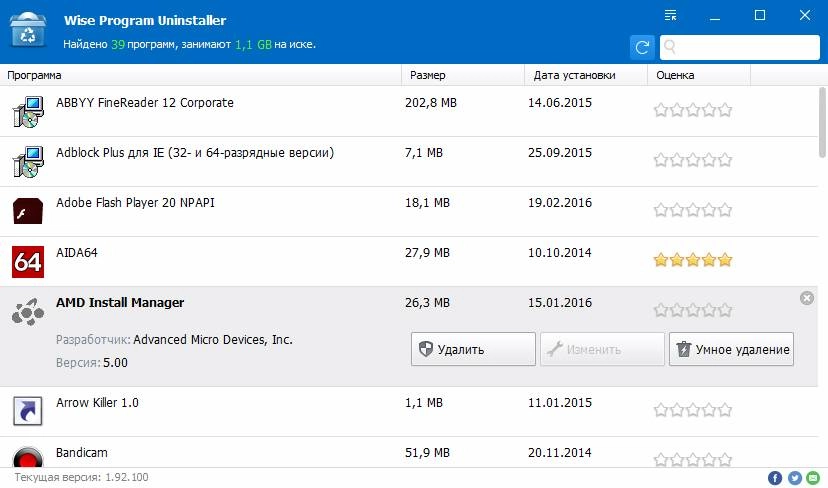The image size is (828, 488).
Task: Click the AIDA64 red icon
Action: tap(28, 261)
